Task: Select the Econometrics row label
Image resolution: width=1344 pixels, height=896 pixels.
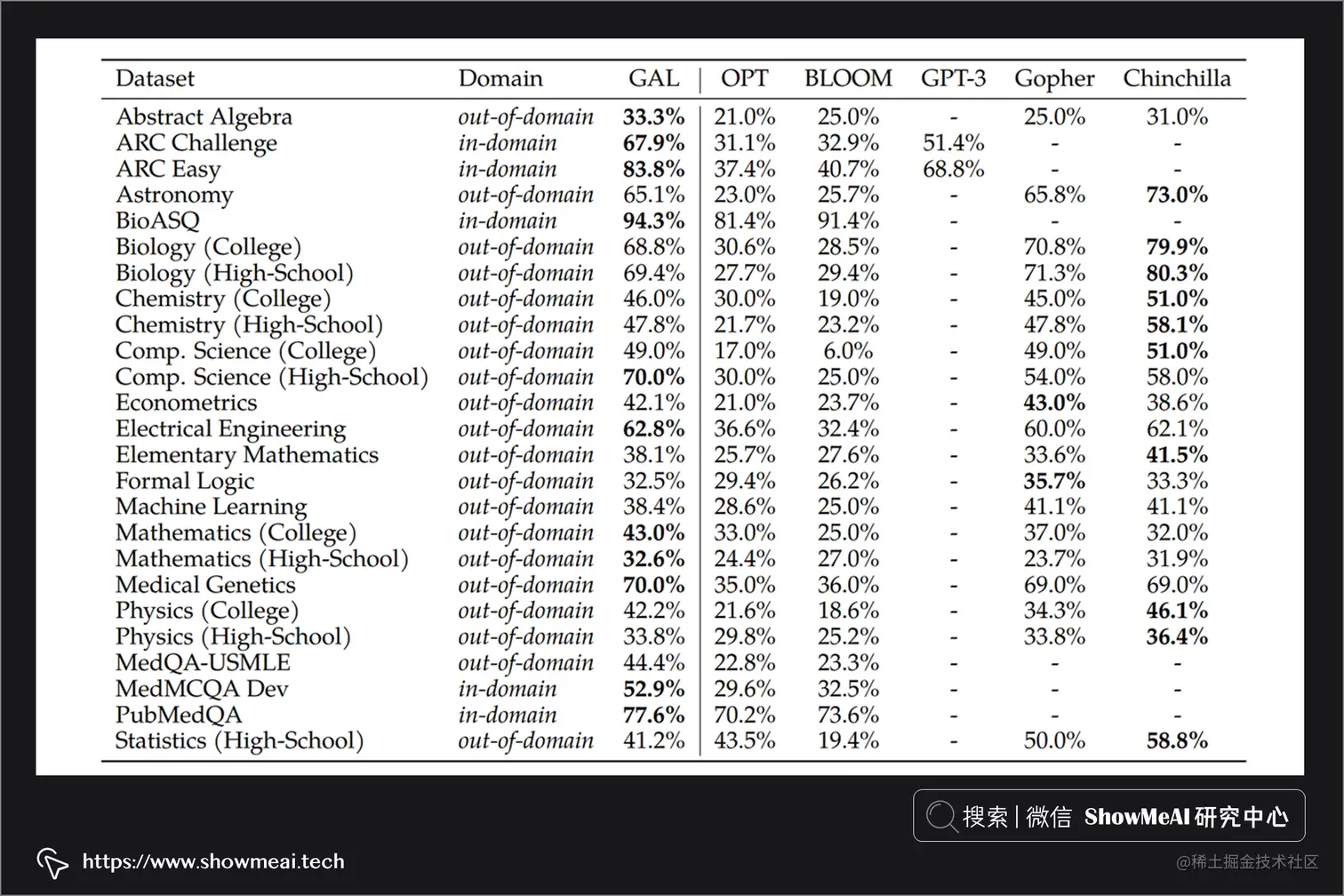Action: pyautogui.click(x=186, y=403)
